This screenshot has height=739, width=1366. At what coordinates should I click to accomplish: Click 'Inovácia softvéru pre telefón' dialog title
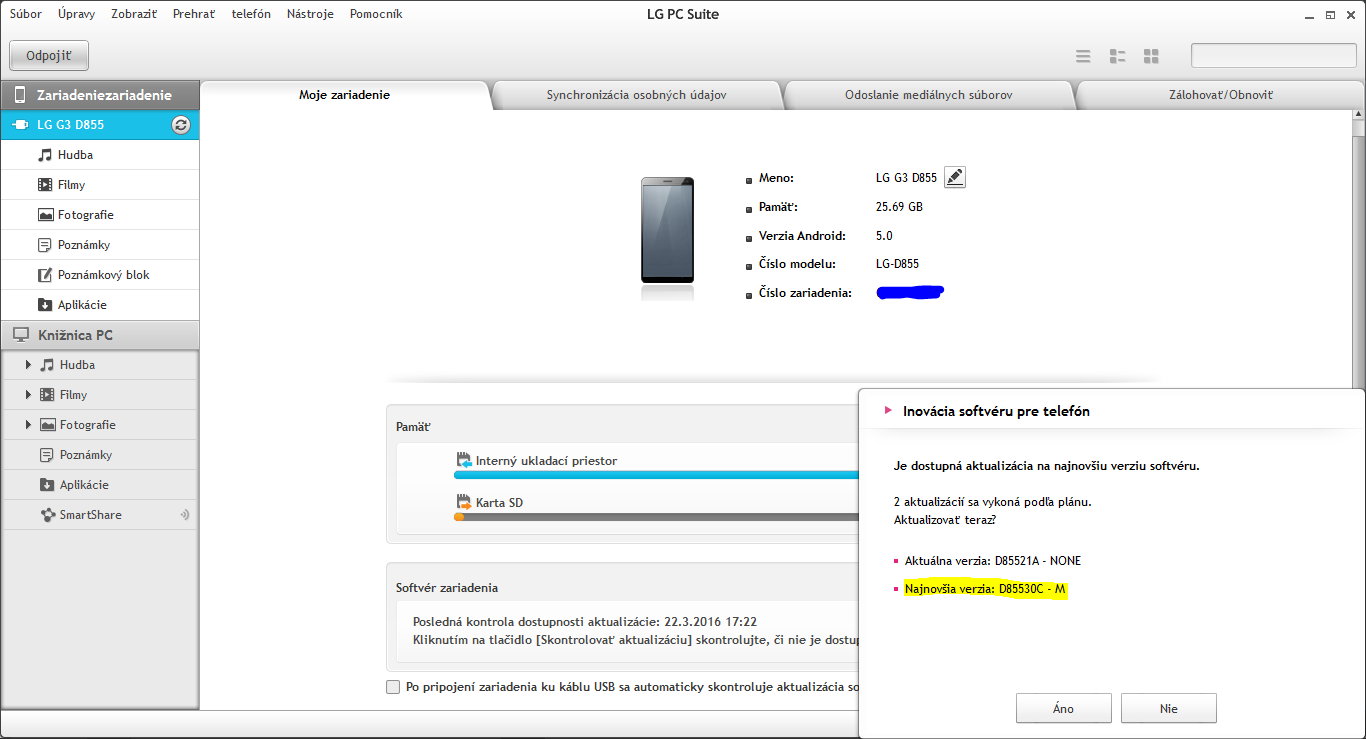[x=996, y=411]
